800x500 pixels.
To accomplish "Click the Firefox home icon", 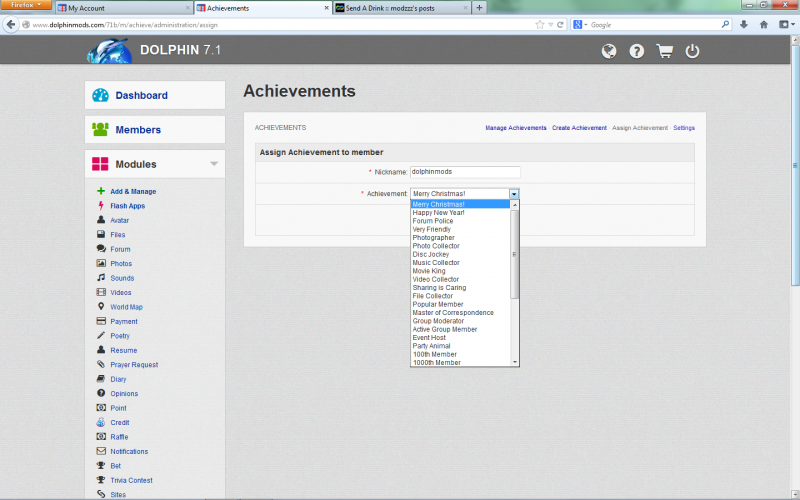I will point(764,24).
